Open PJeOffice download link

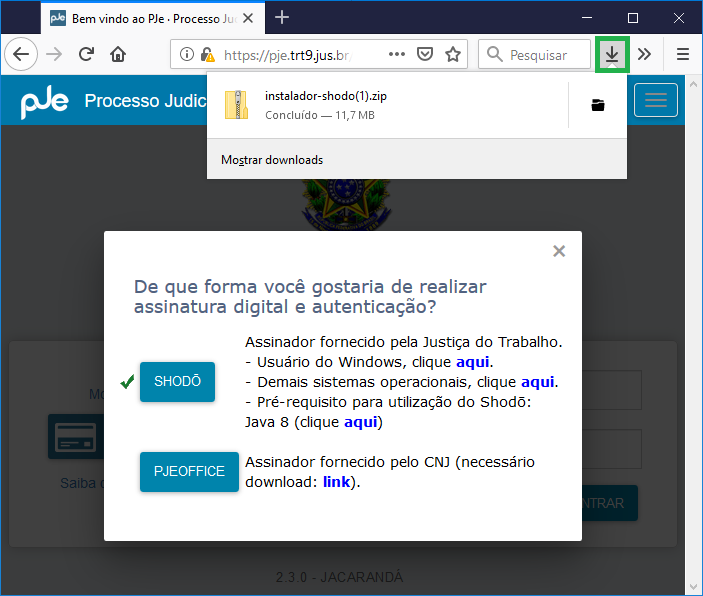(336, 482)
